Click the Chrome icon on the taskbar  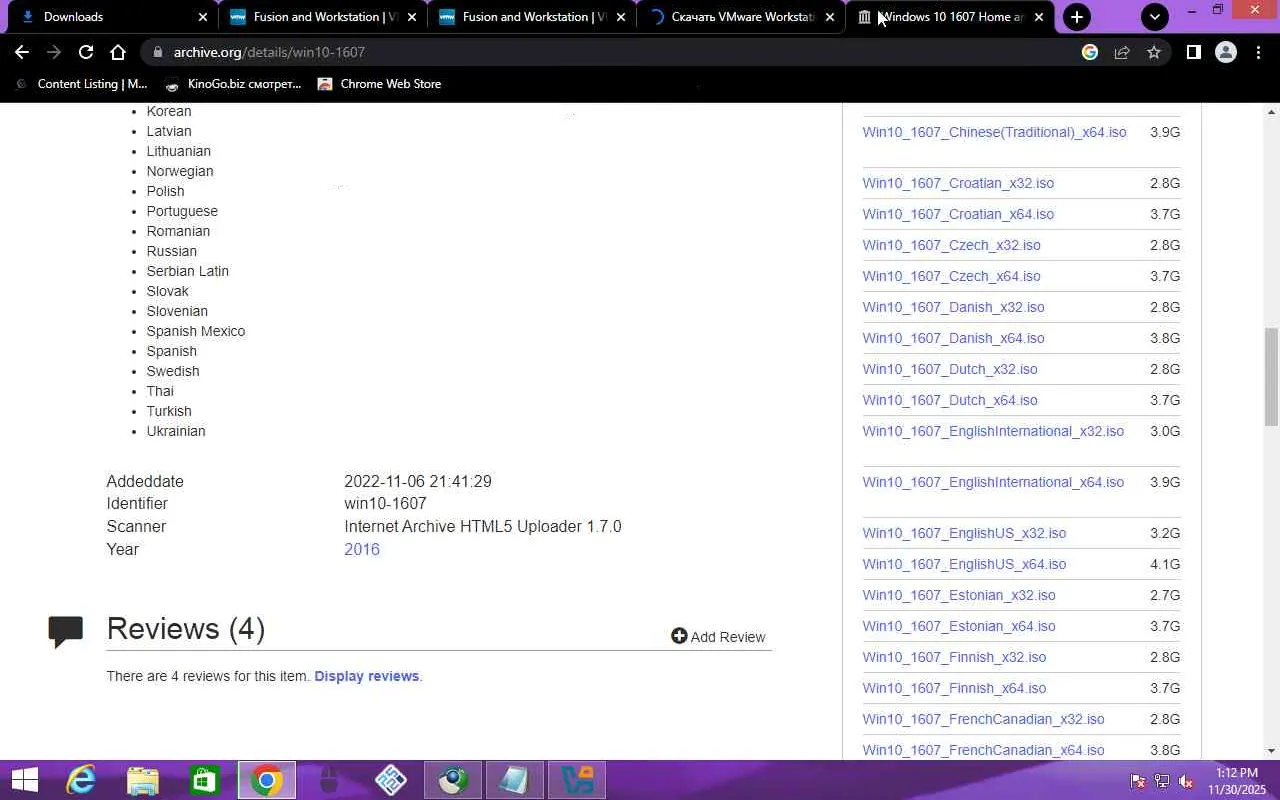(x=267, y=780)
